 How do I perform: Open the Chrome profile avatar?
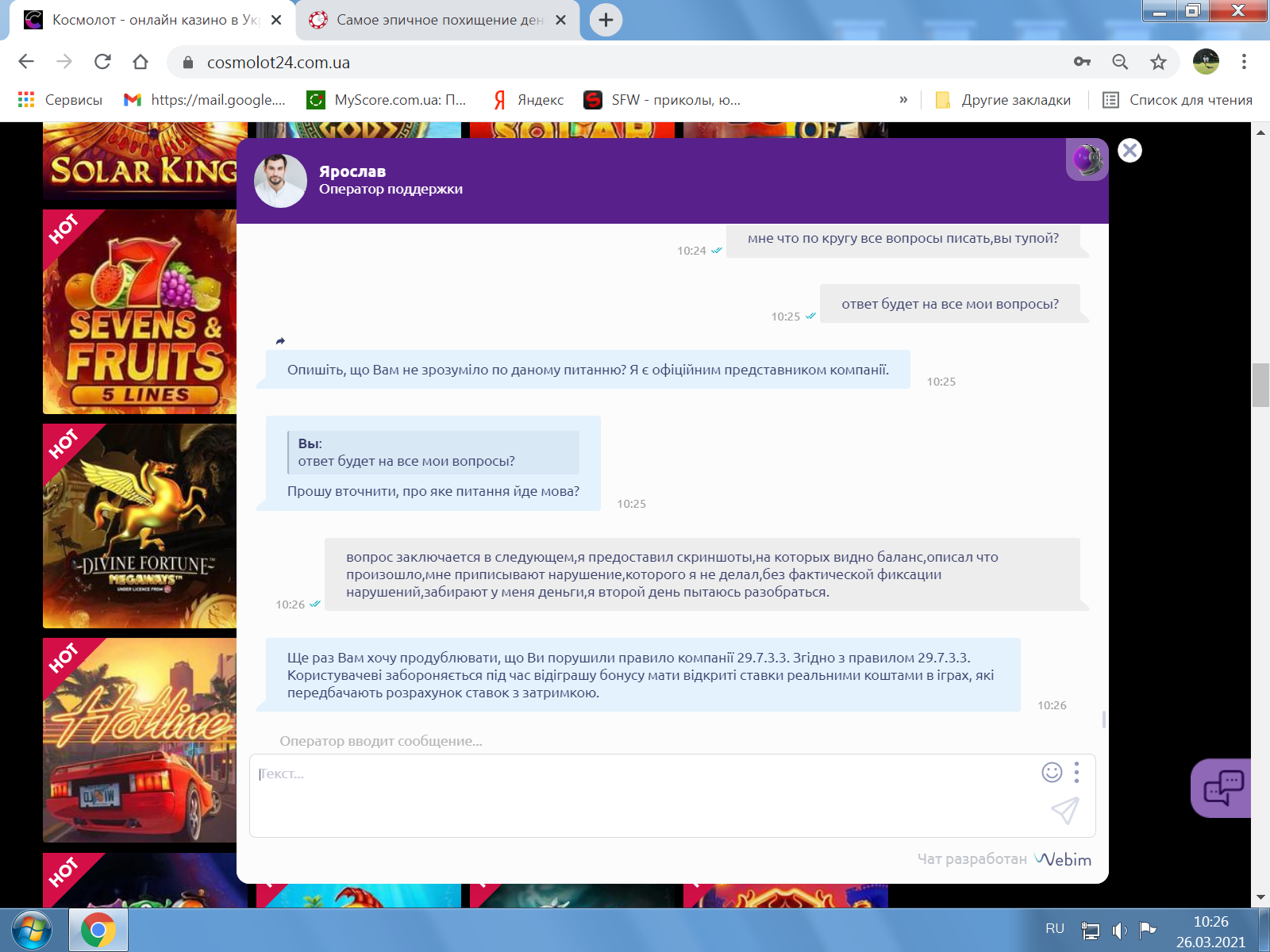pos(1206,62)
